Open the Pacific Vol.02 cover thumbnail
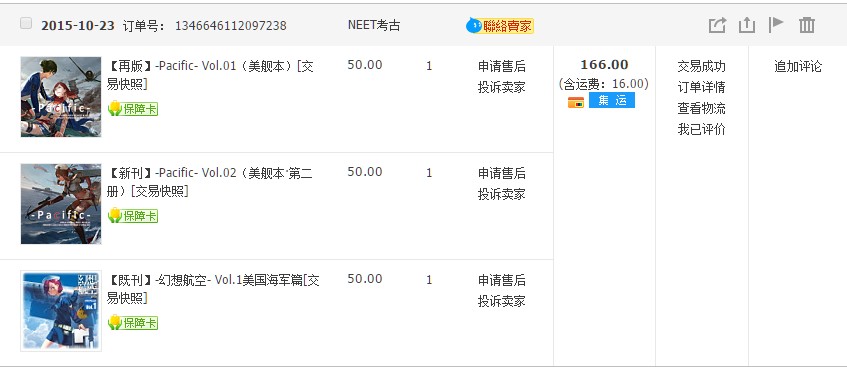 (x=61, y=204)
